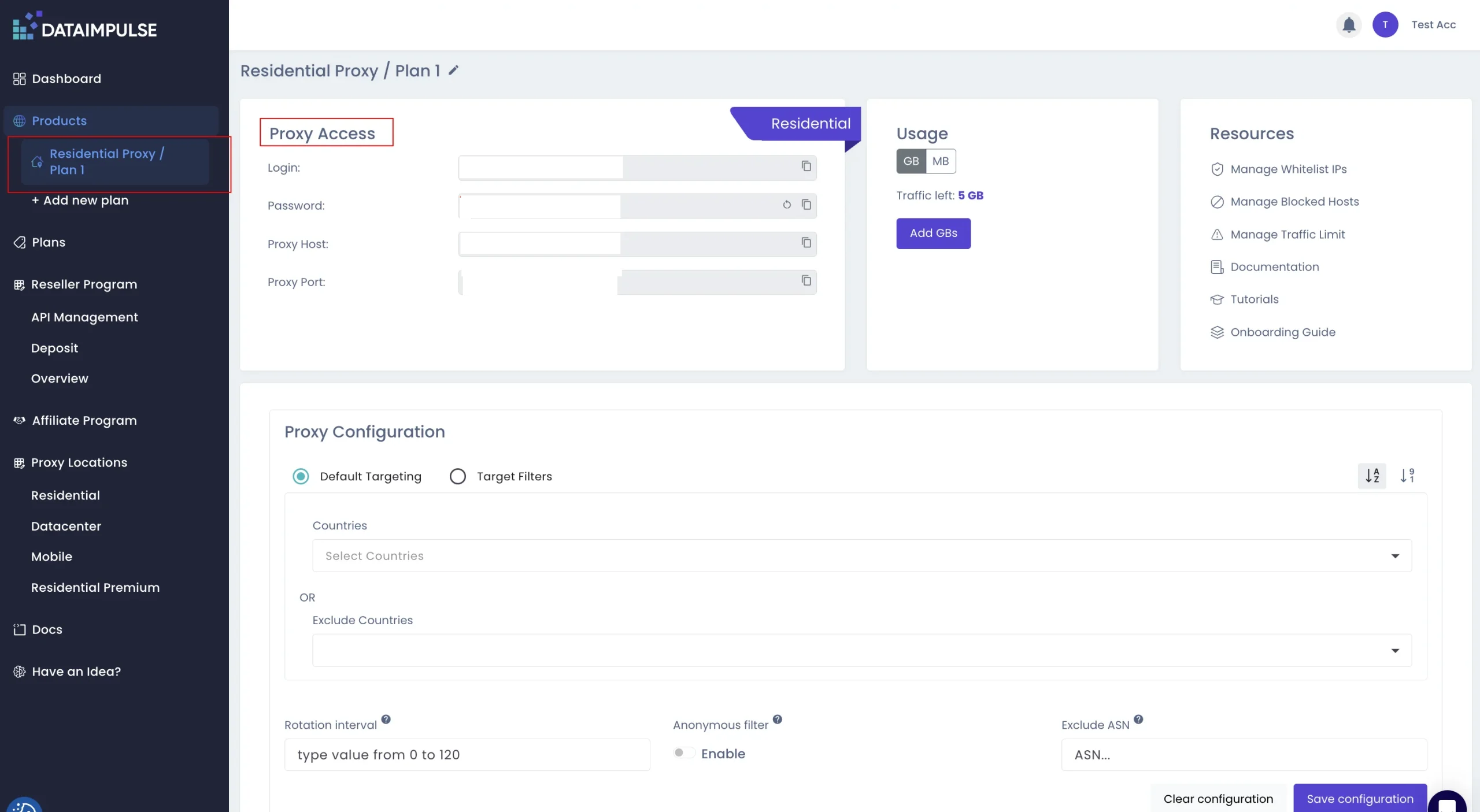Image resolution: width=1480 pixels, height=812 pixels.
Task: Show Anonymous filter help tooltip
Action: [x=778, y=720]
